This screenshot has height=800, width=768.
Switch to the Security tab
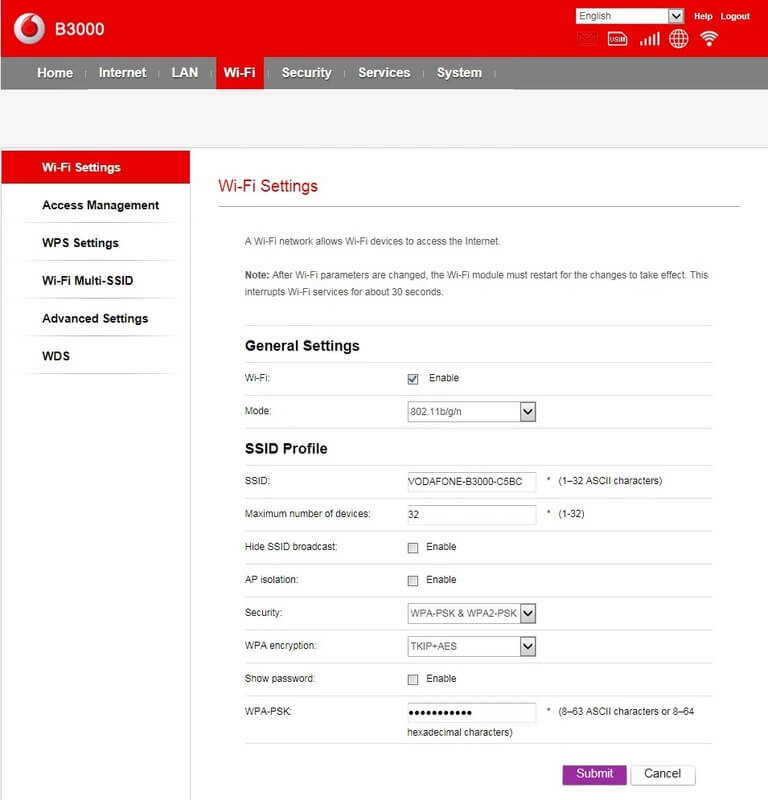pyautogui.click(x=306, y=73)
